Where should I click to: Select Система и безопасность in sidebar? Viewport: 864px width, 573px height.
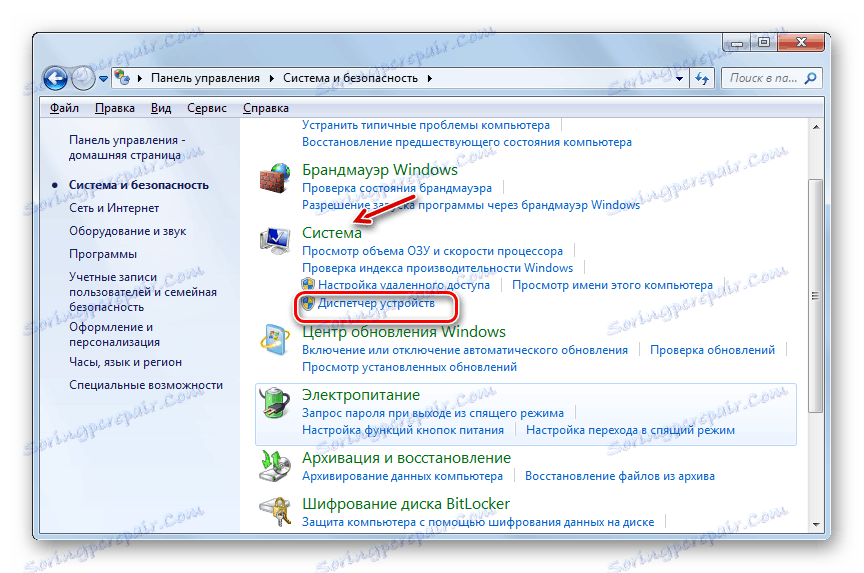[x=139, y=185]
